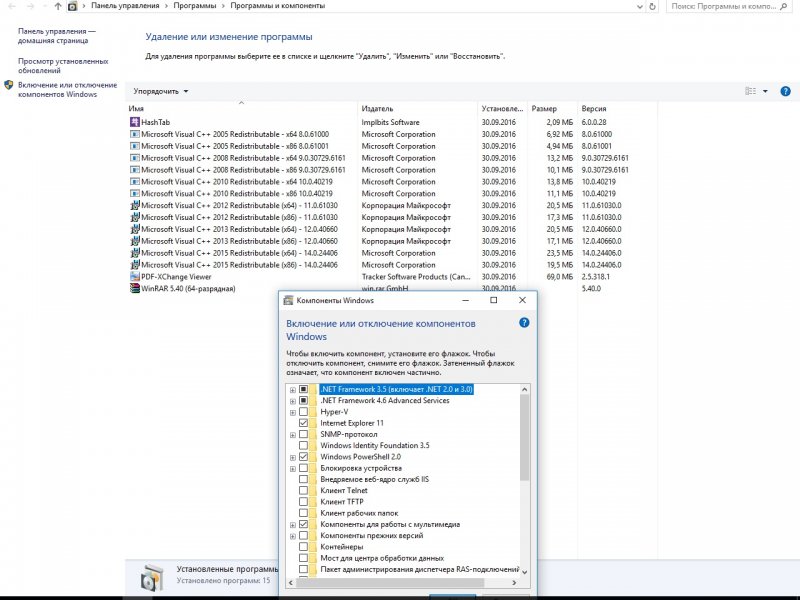Enable the Hyper-V checkbox
Screen dimensions: 800x600
(304, 412)
